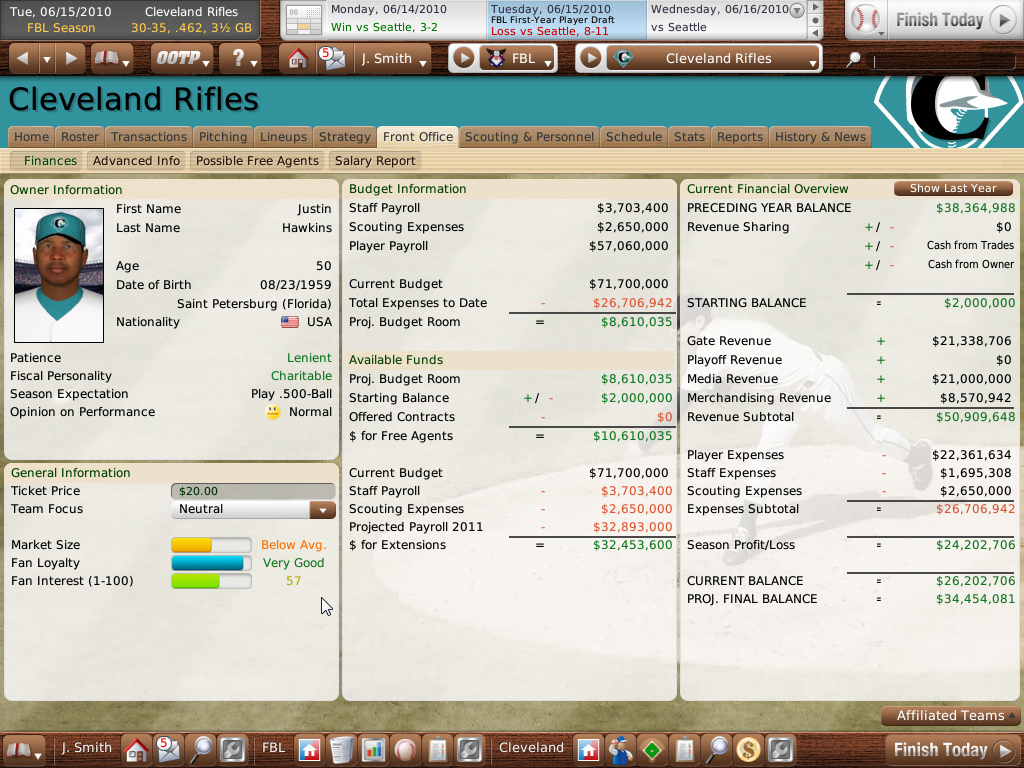Open the FBL league dropdown menu

click(x=518, y=59)
